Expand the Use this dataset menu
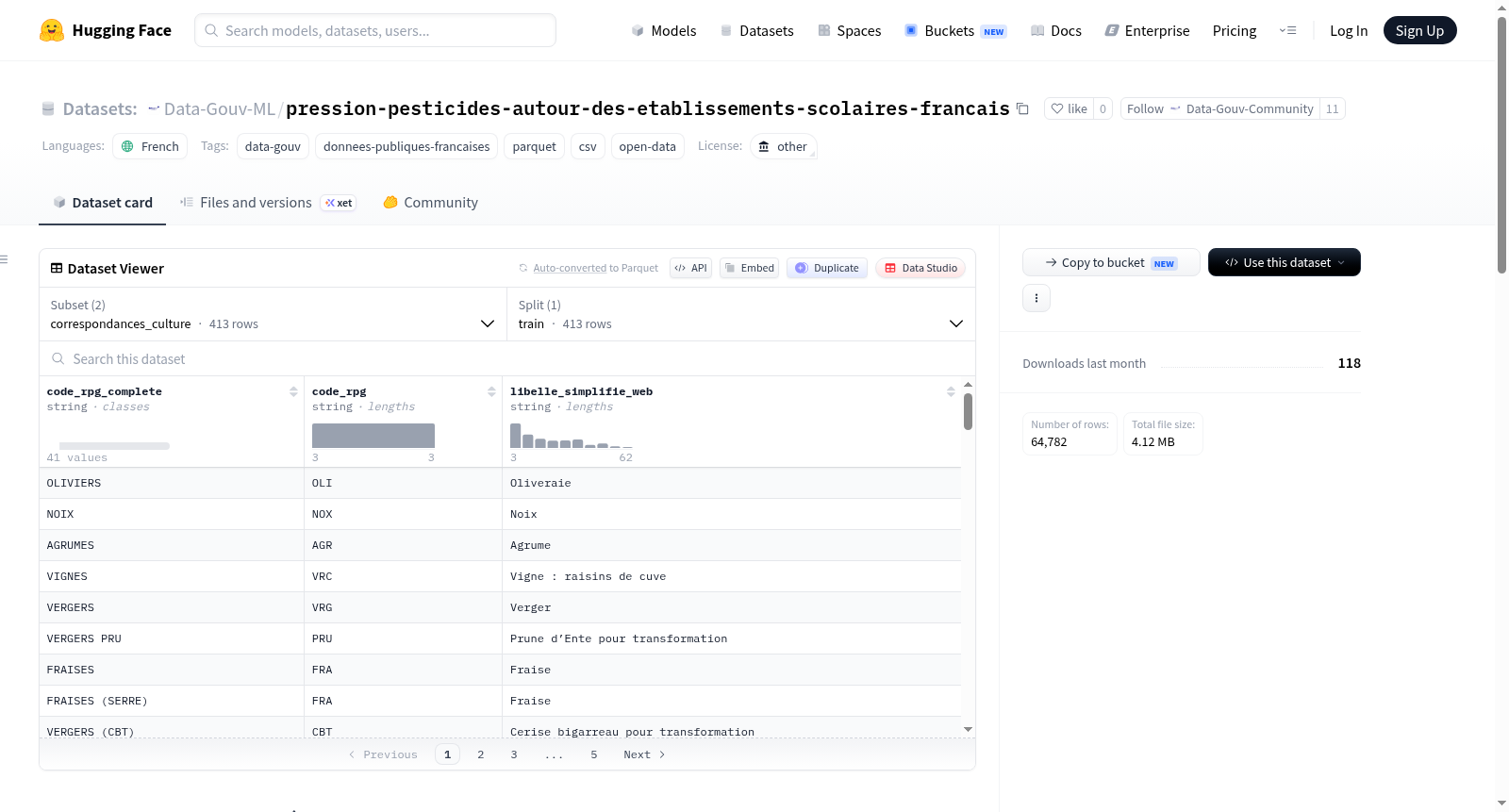The height and width of the screenshot is (812, 1509). click(x=1285, y=262)
